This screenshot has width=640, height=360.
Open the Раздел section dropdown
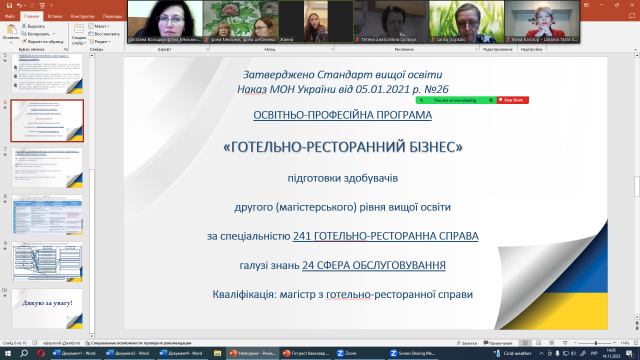[100, 42]
